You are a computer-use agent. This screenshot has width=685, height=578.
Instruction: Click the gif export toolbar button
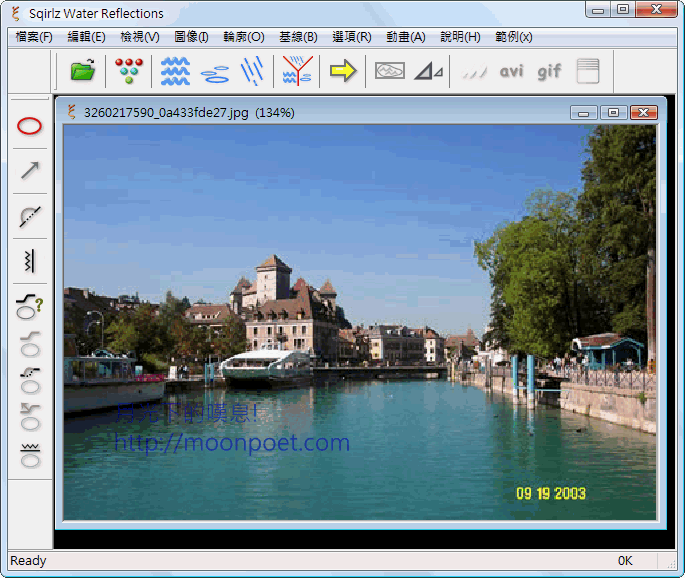(549, 71)
